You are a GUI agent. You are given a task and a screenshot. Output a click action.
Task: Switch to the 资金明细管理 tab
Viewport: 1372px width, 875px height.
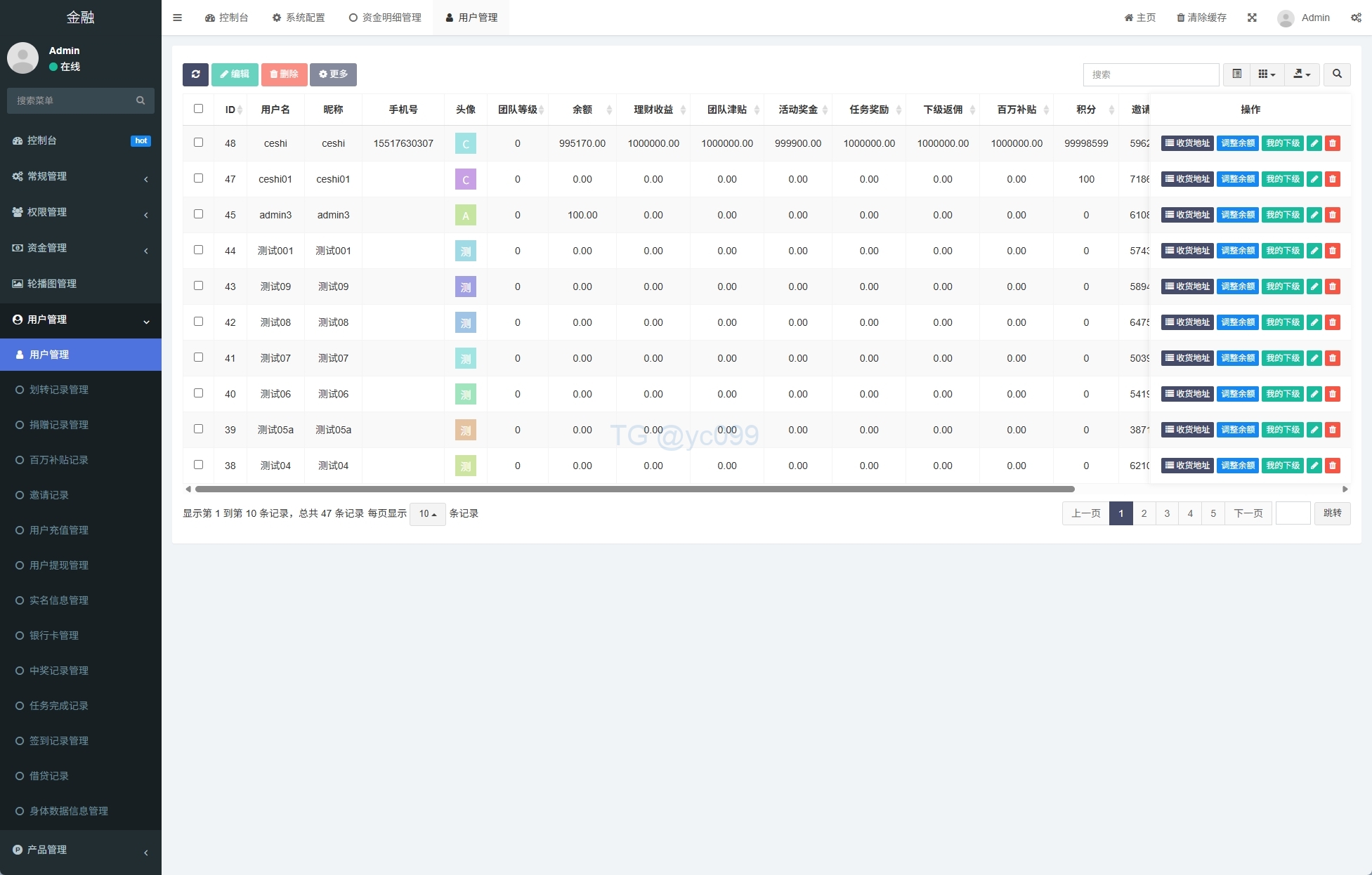(x=385, y=18)
